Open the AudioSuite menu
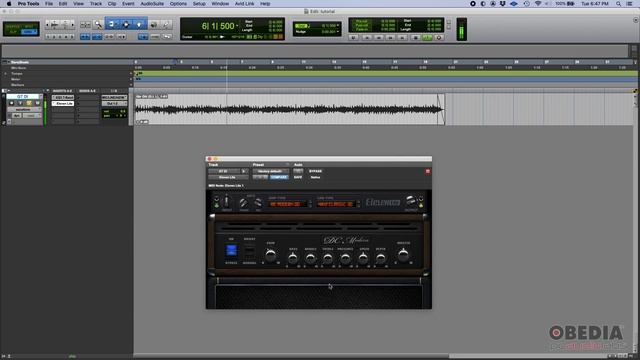The width and height of the screenshot is (640, 360). pyautogui.click(x=152, y=4)
